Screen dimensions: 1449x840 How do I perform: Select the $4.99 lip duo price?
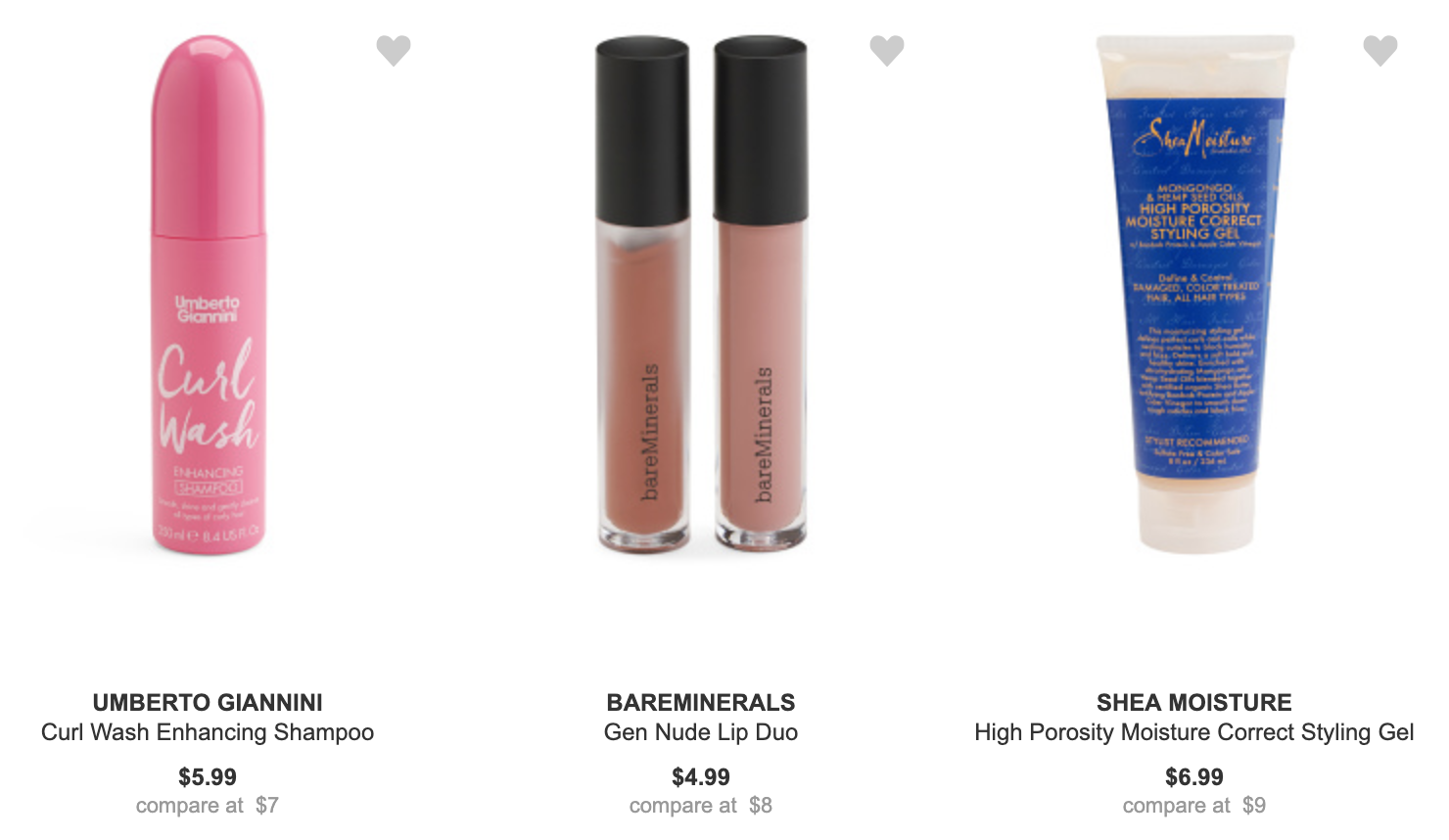pos(701,777)
